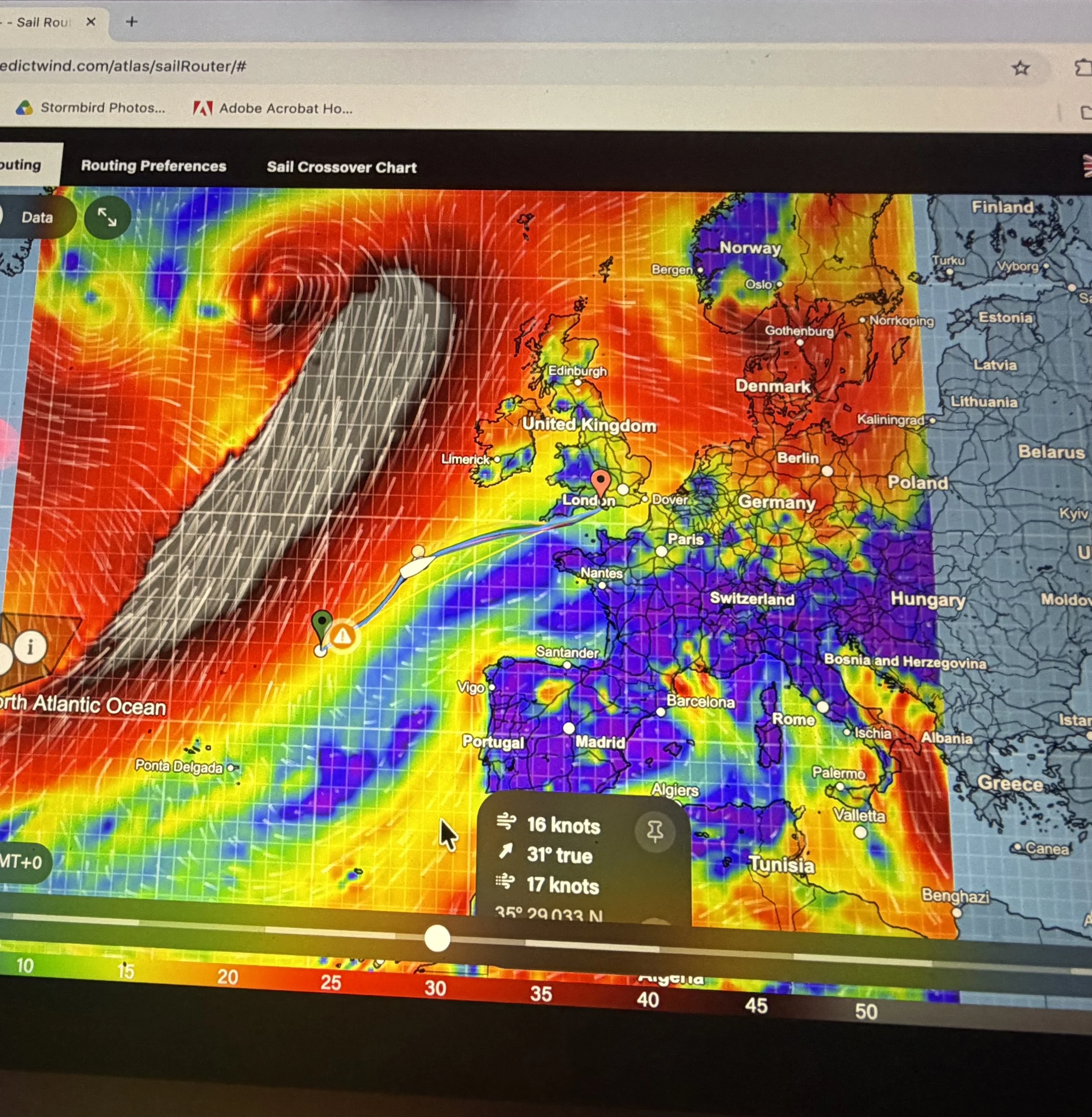1092x1117 pixels.
Task: Click the Vigo city label
Action: 470,687
